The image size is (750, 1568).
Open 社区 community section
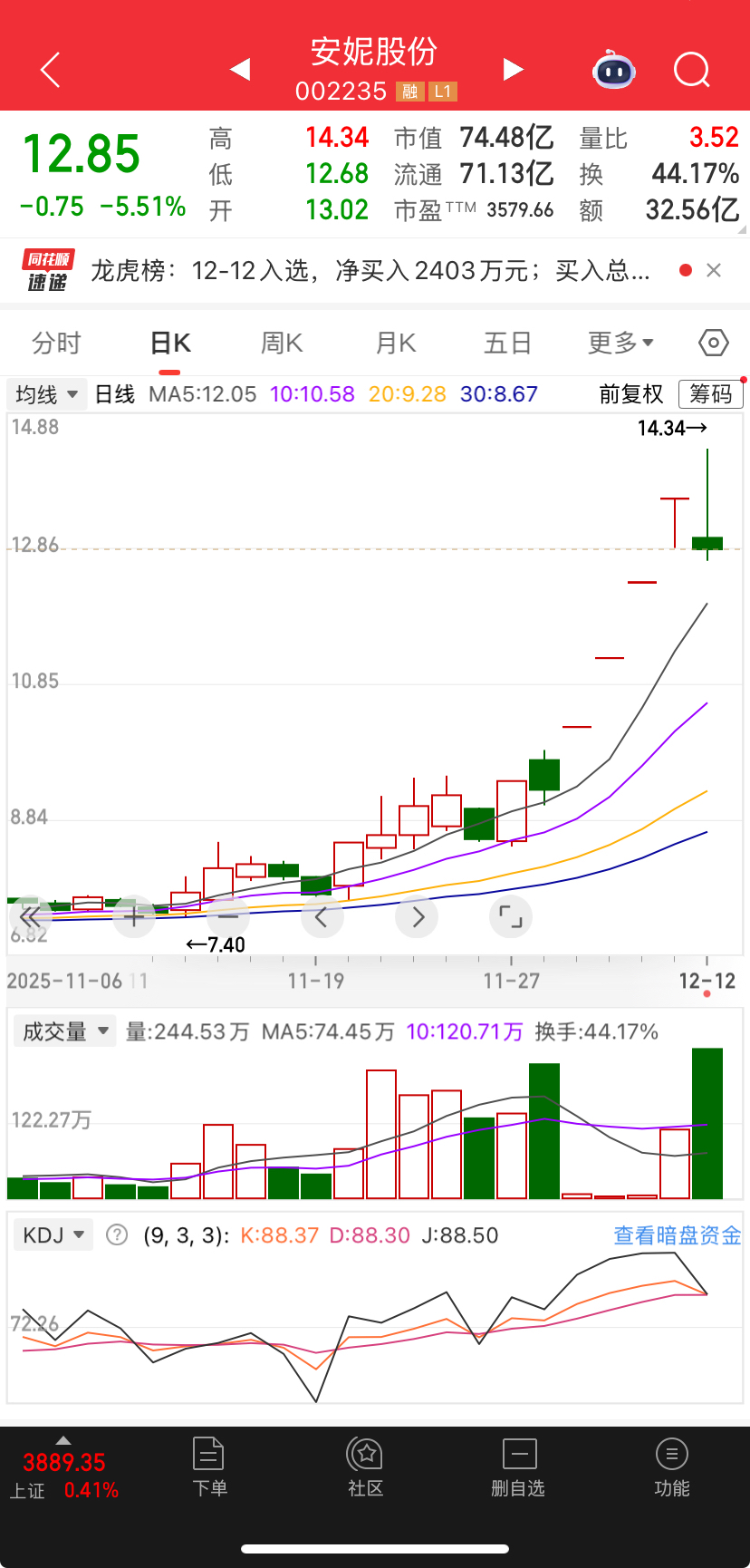pyautogui.click(x=365, y=1467)
